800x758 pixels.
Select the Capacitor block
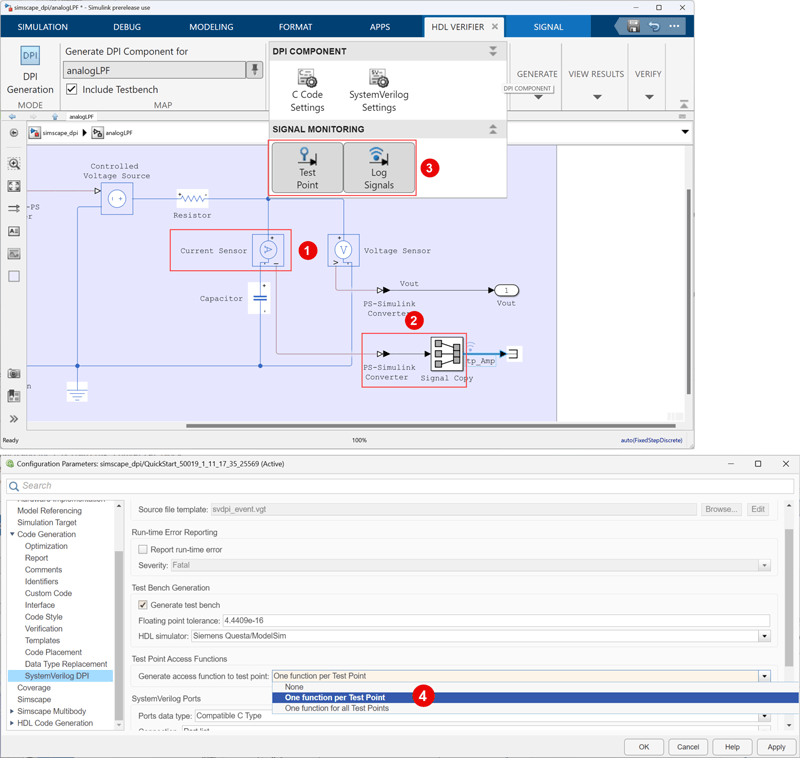tap(260, 298)
